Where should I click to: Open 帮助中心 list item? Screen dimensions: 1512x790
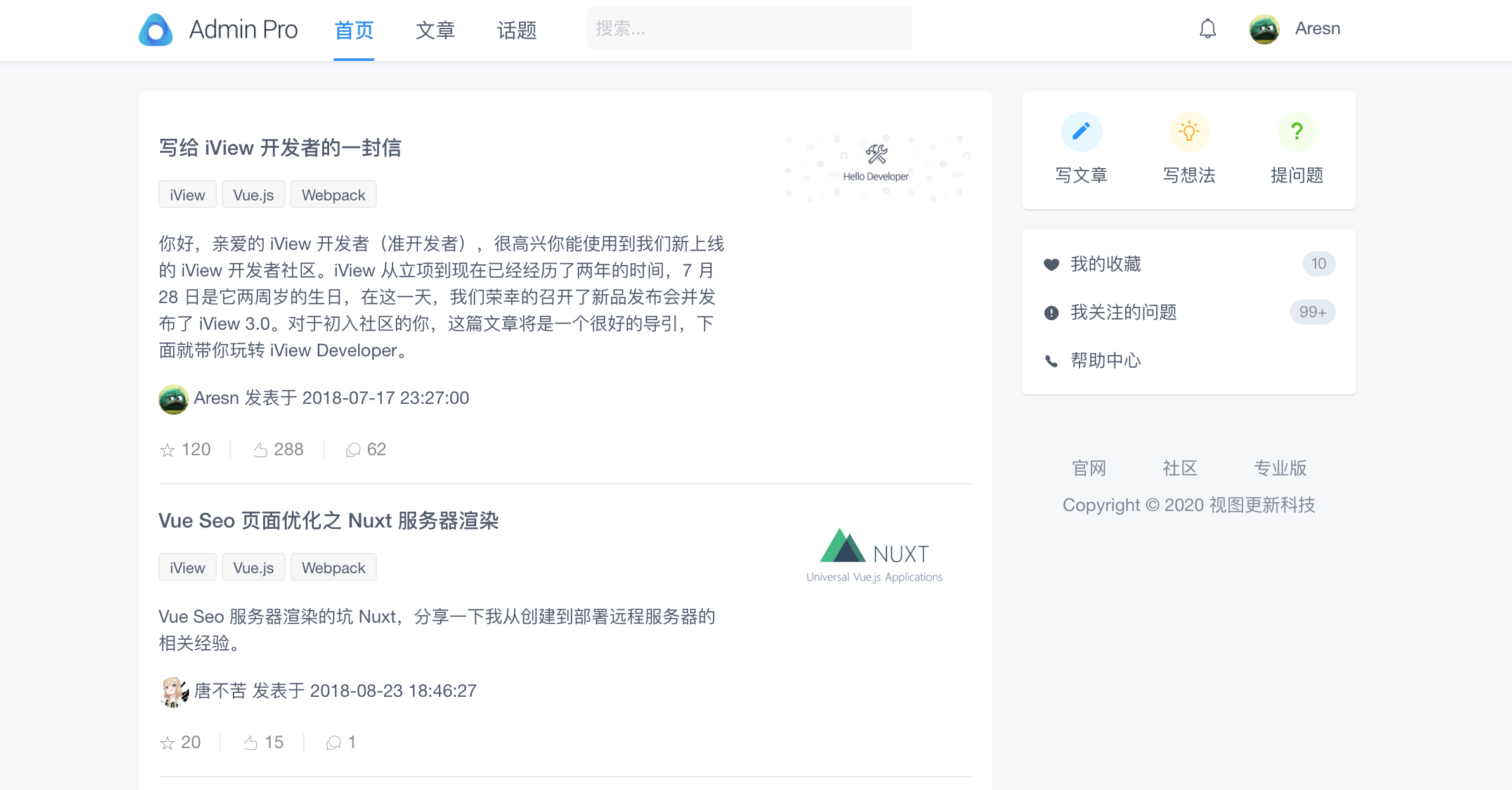coord(1189,361)
